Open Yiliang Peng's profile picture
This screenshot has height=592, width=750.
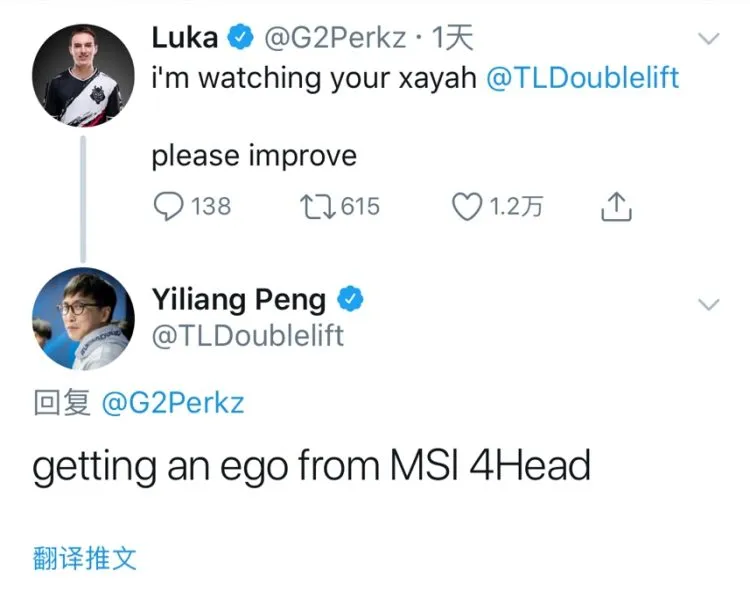point(83,318)
